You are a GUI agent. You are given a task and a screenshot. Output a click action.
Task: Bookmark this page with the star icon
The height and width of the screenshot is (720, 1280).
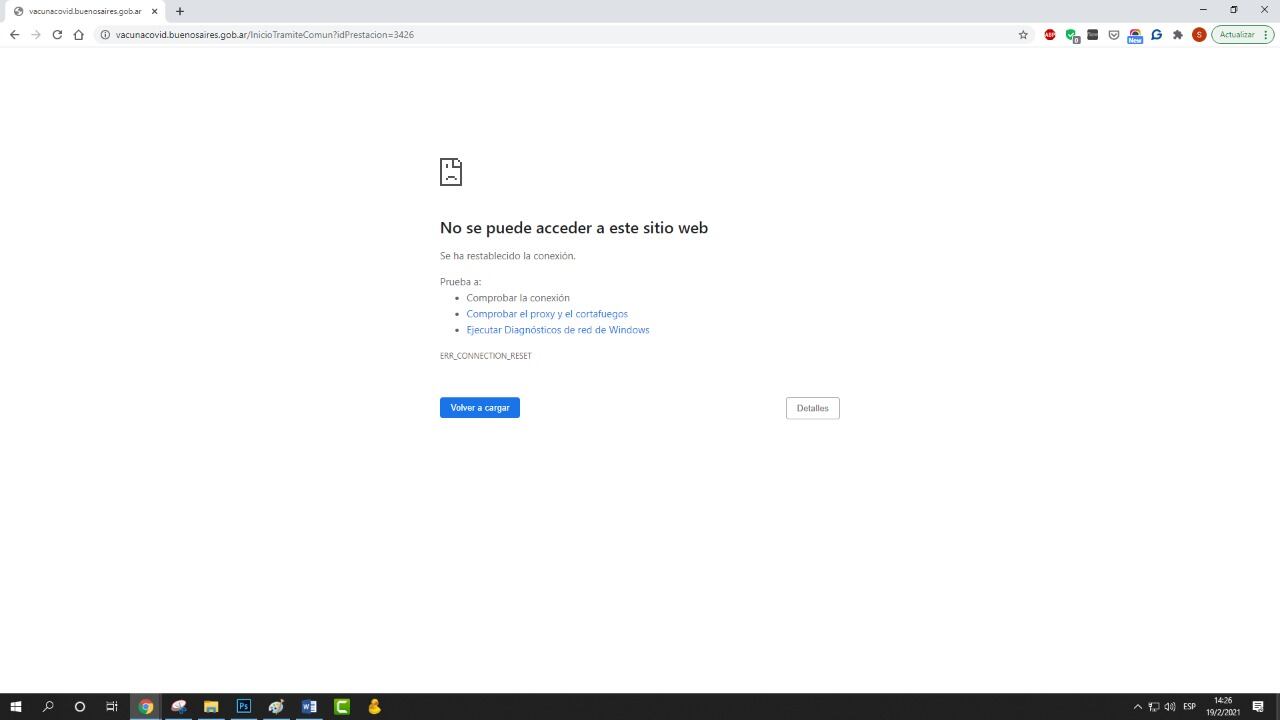click(x=1023, y=35)
